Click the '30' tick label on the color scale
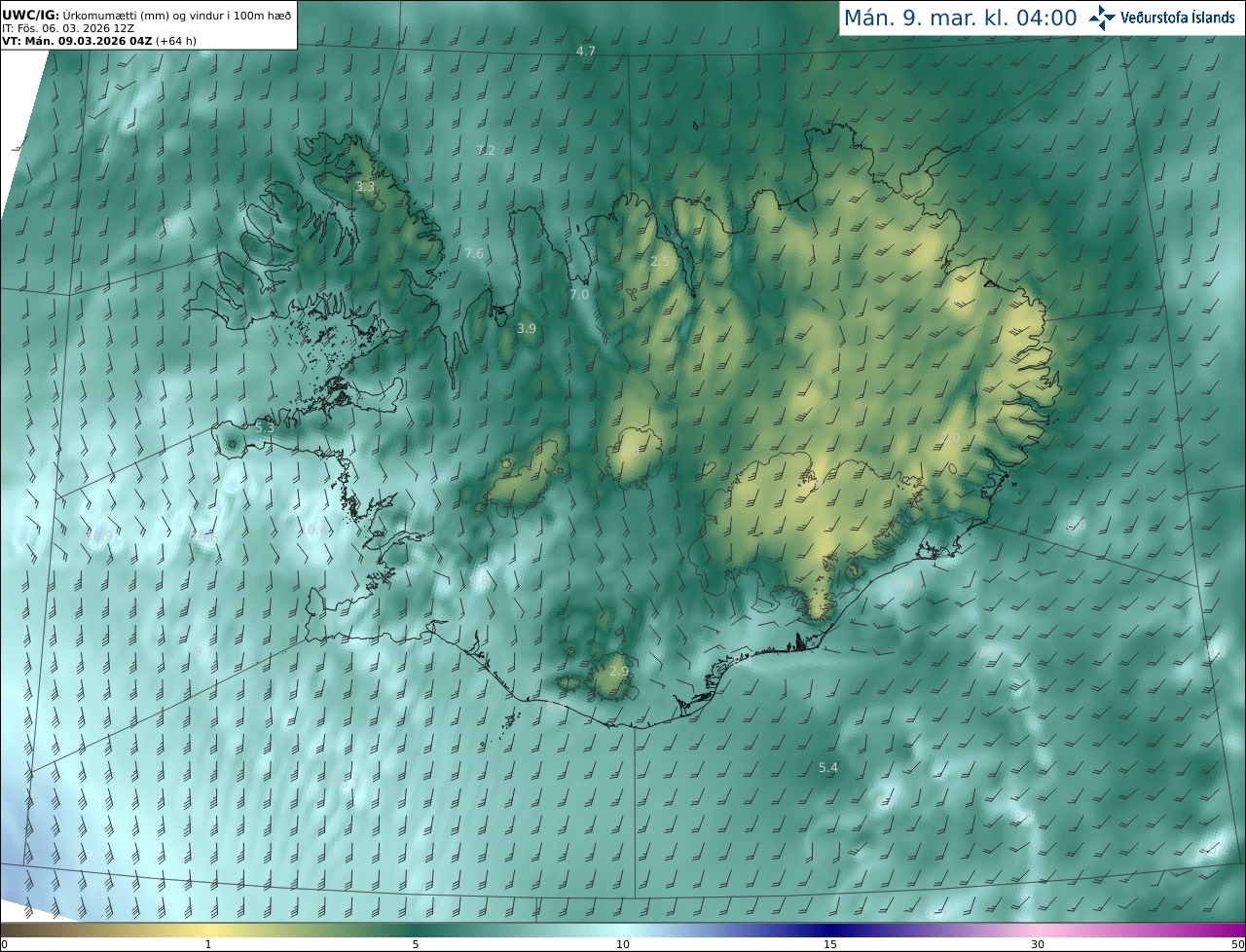Screen dimensions: 1246x952 1038,944
